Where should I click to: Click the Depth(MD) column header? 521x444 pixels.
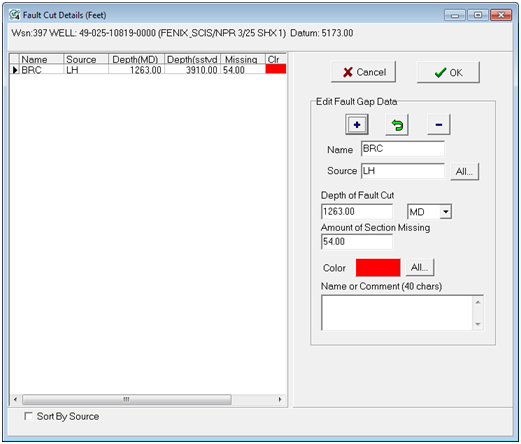[136, 59]
